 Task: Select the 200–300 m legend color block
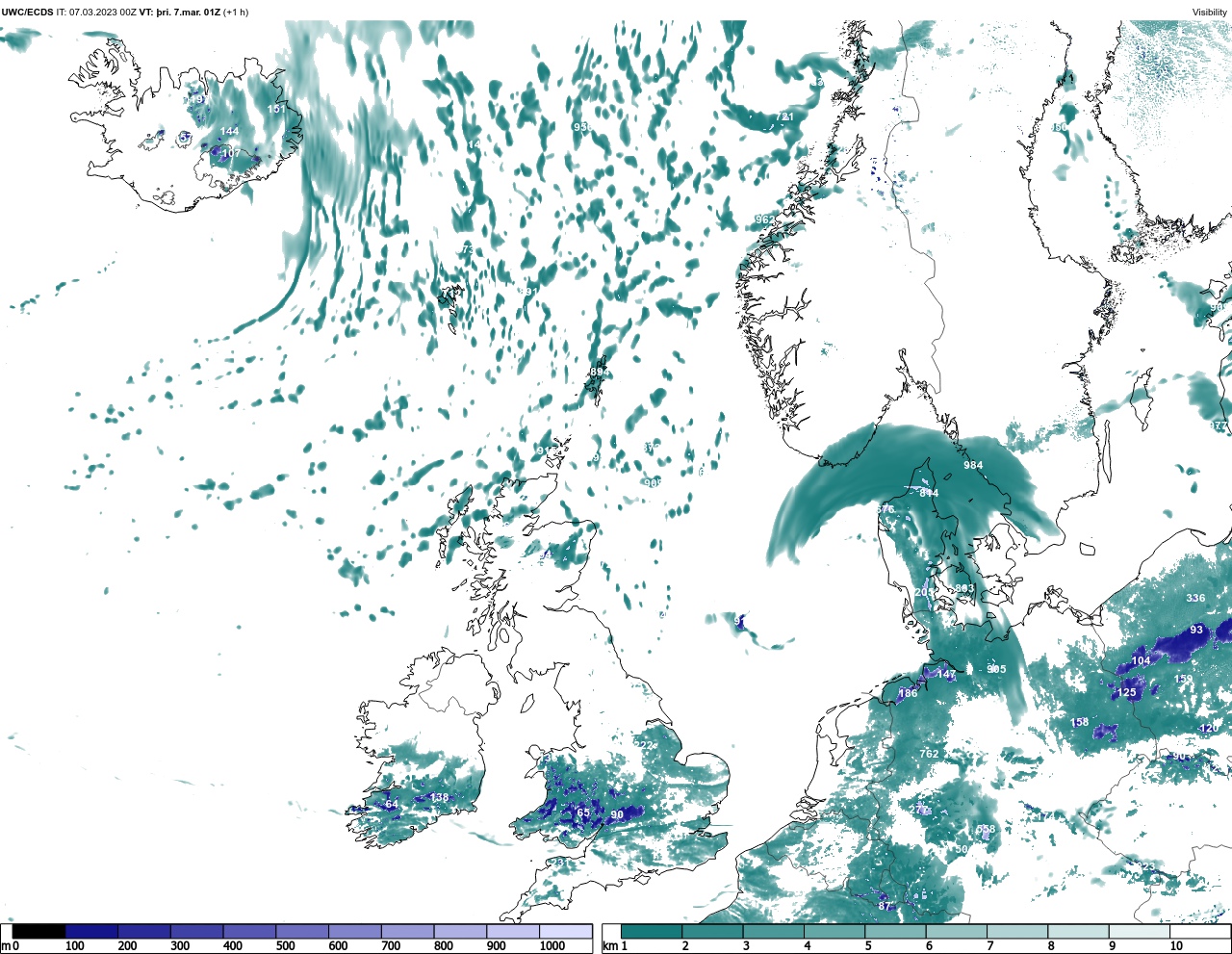[144, 932]
